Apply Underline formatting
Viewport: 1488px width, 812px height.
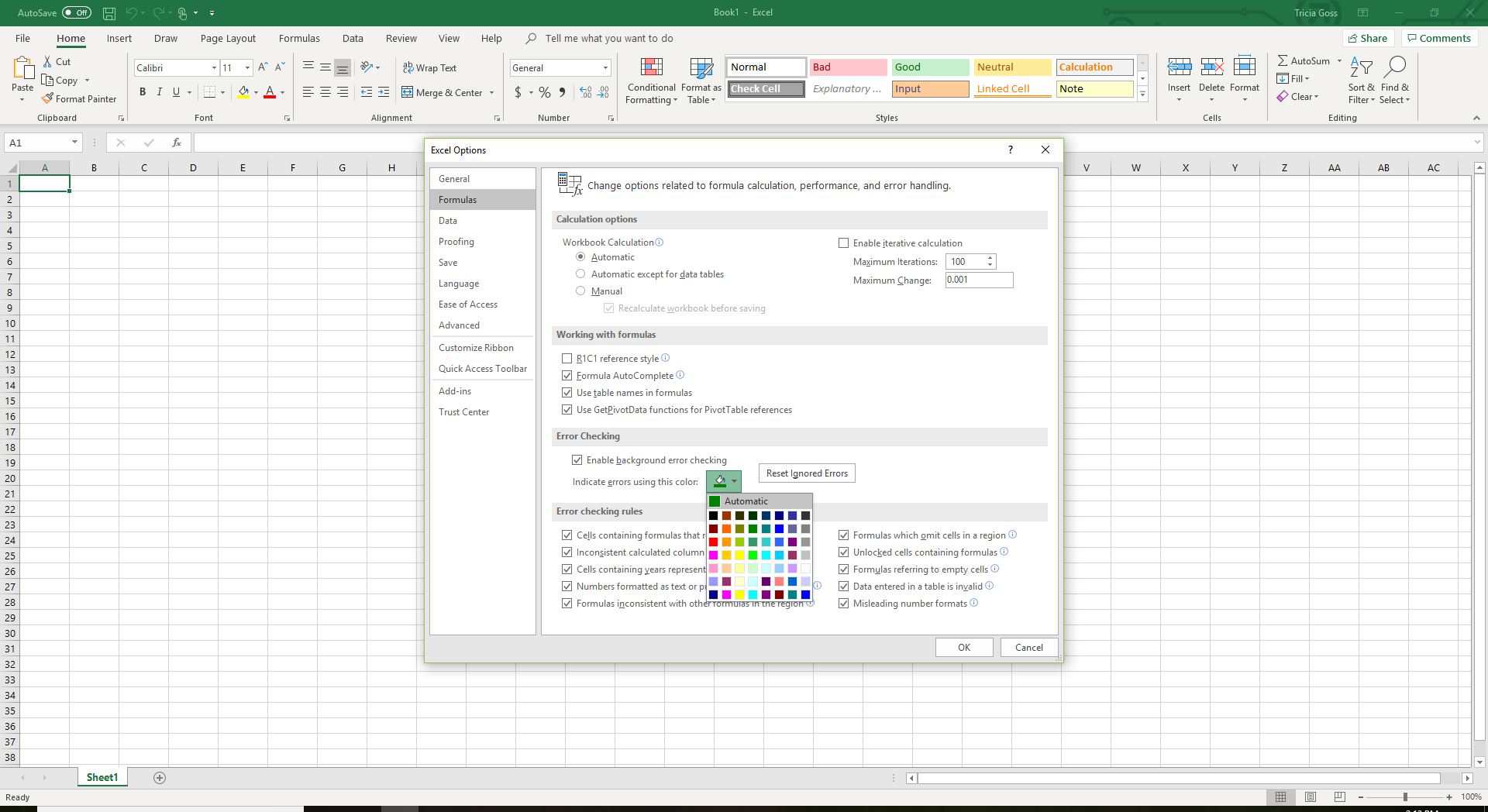tap(176, 92)
